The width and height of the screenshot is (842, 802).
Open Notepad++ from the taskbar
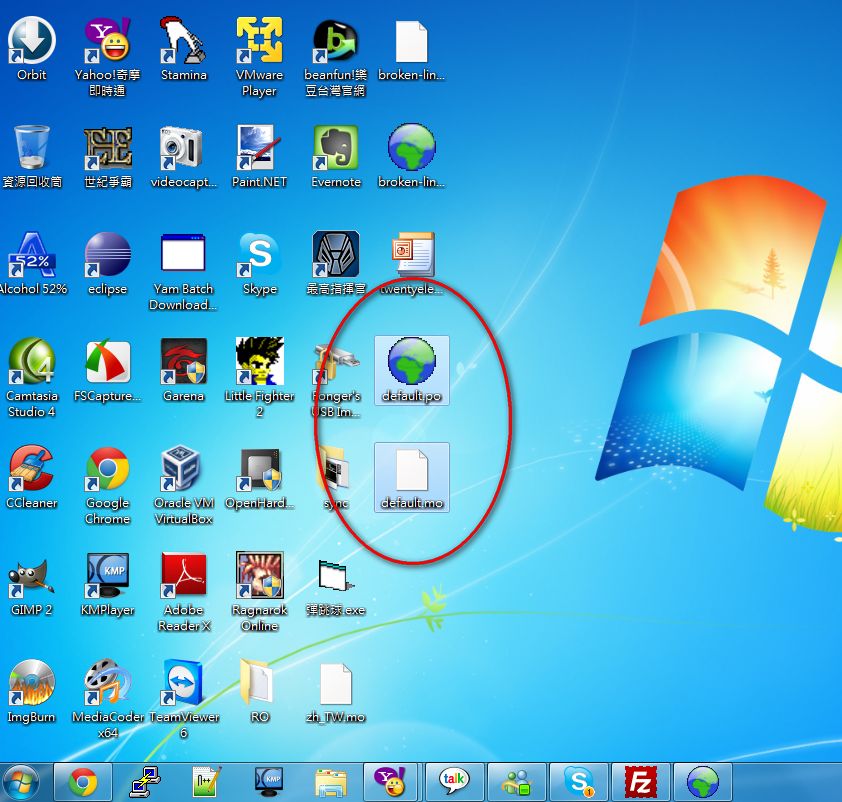click(207, 782)
